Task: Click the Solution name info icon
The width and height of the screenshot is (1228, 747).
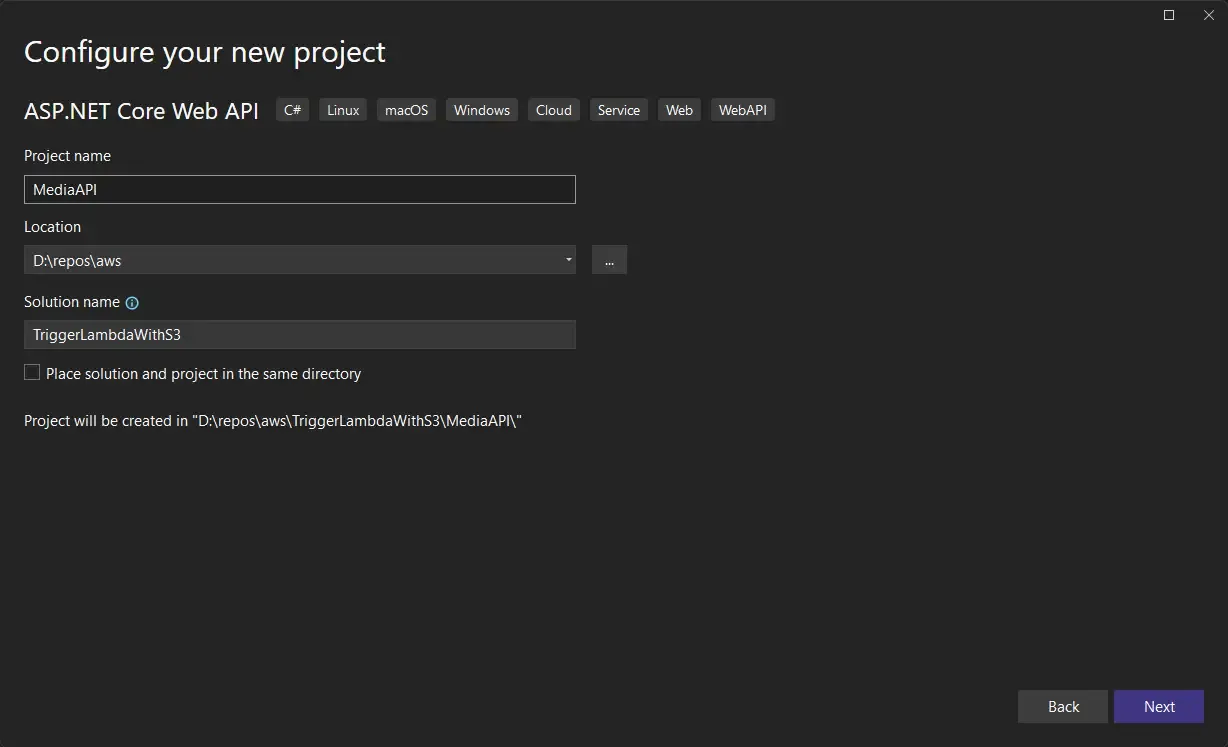Action: coord(133,302)
